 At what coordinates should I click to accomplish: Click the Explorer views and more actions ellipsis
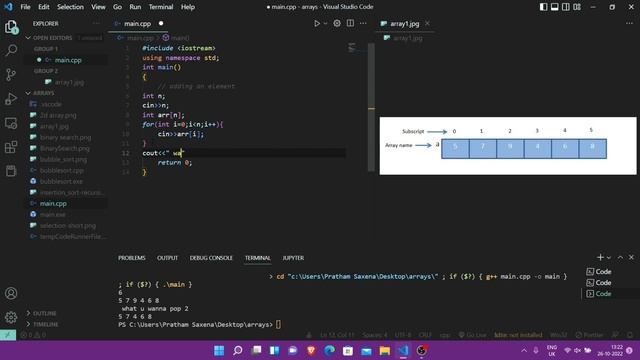(96, 24)
